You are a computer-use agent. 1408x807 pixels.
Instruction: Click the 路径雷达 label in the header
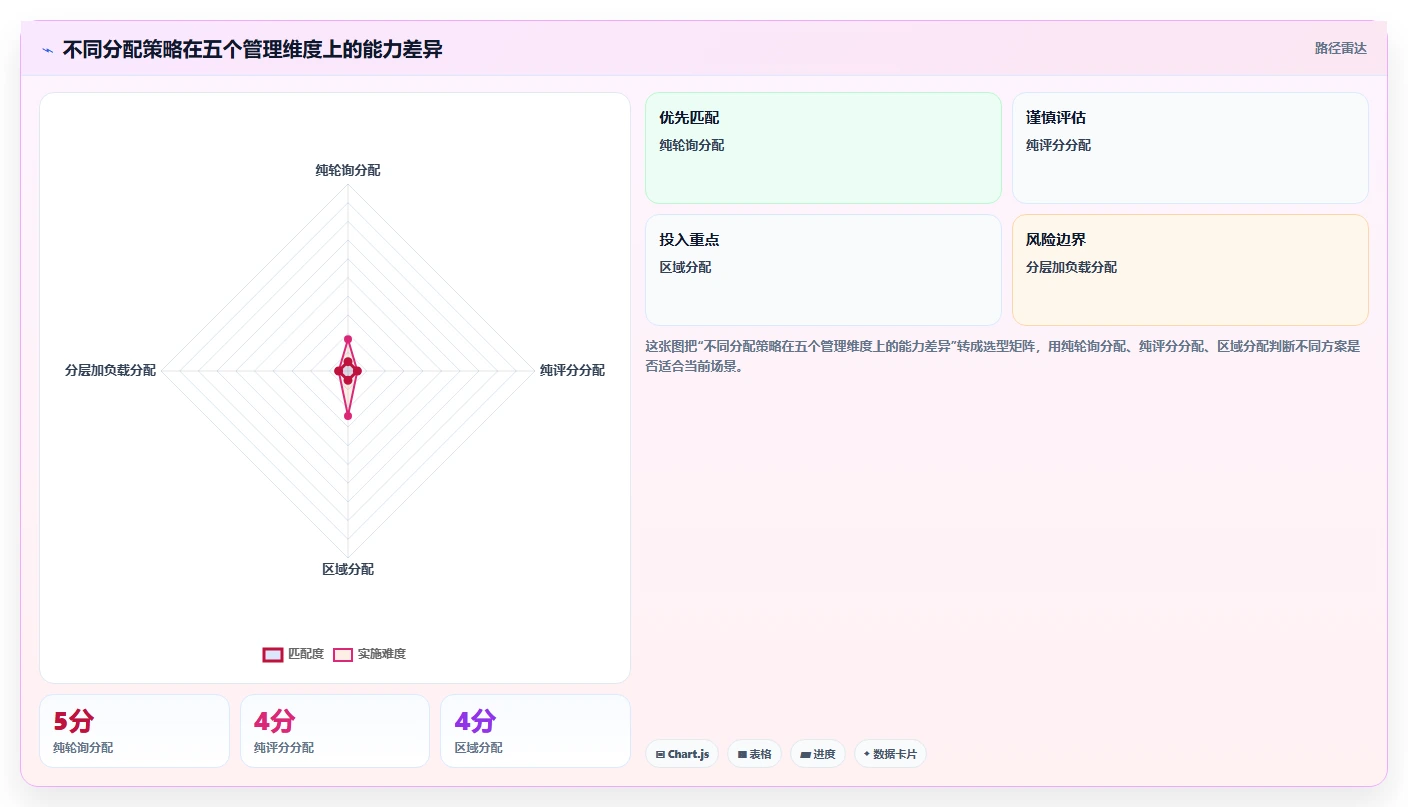1340,48
